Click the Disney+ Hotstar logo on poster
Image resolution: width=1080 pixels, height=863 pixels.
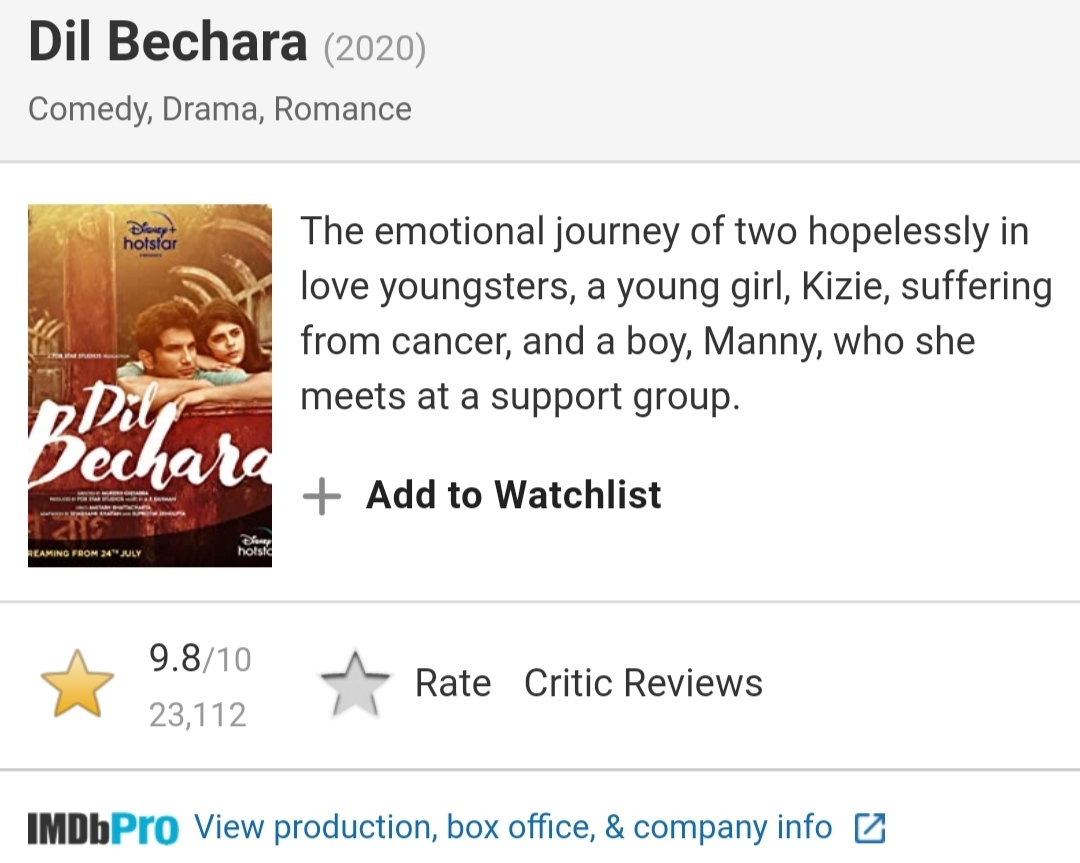pos(150,235)
